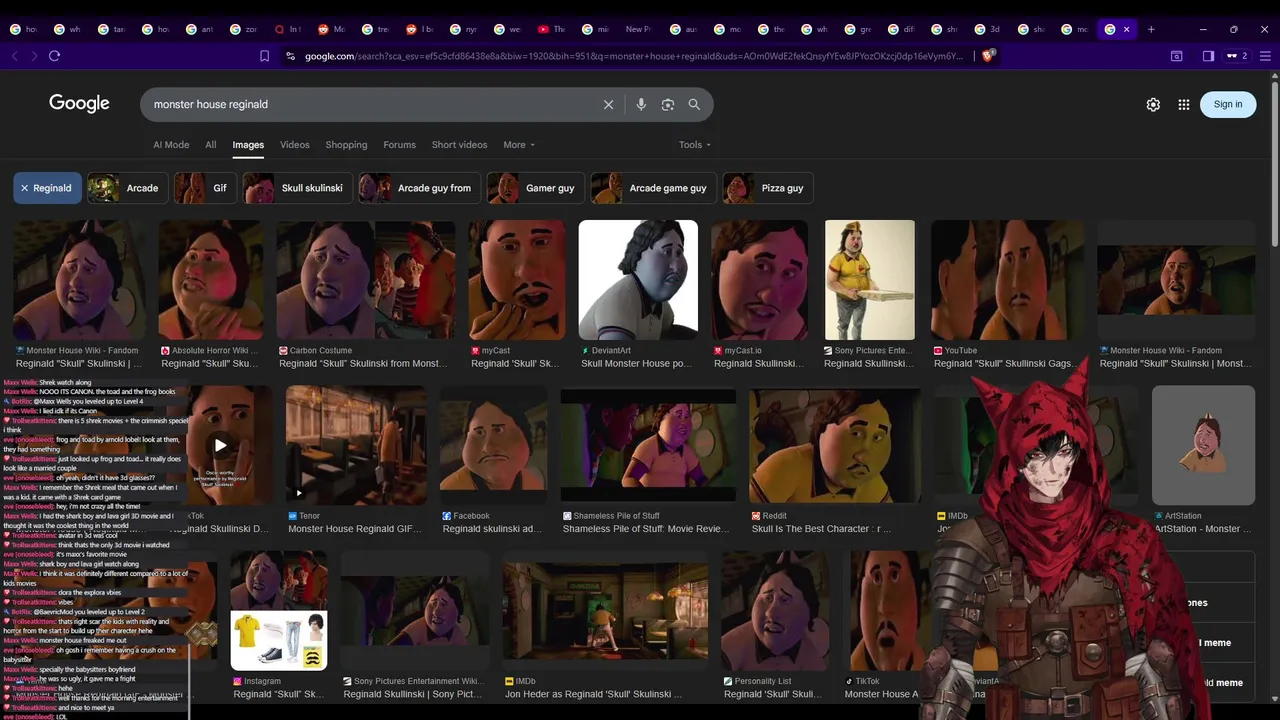Viewport: 1280px width, 720px height.
Task: Switch to the Forums tab
Action: click(x=399, y=145)
